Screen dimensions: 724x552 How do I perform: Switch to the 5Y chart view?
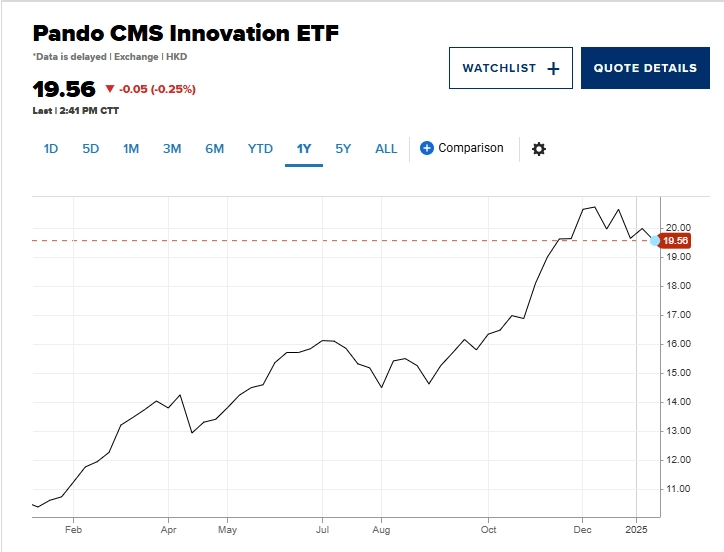pos(343,149)
